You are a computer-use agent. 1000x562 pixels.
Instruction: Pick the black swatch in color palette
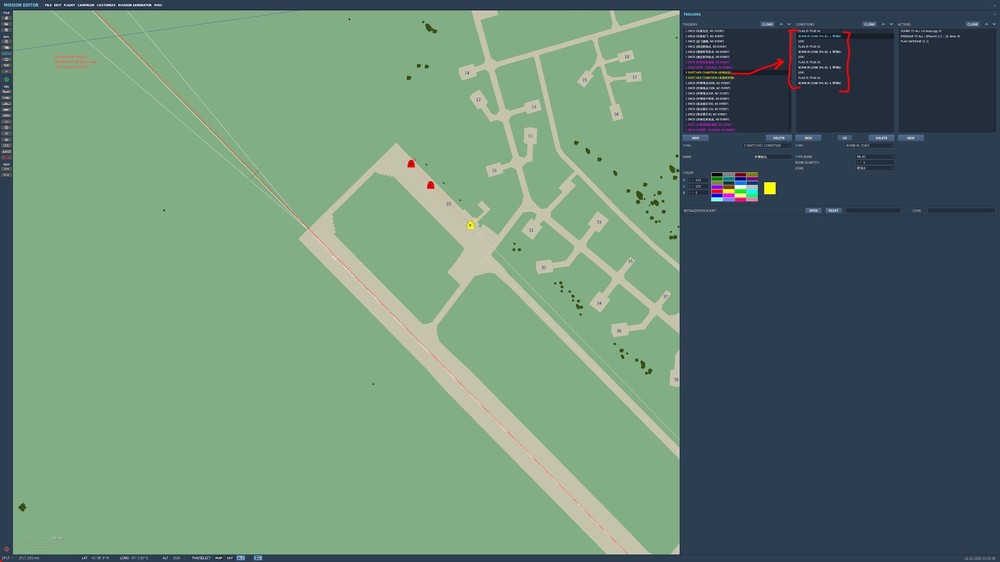point(717,174)
